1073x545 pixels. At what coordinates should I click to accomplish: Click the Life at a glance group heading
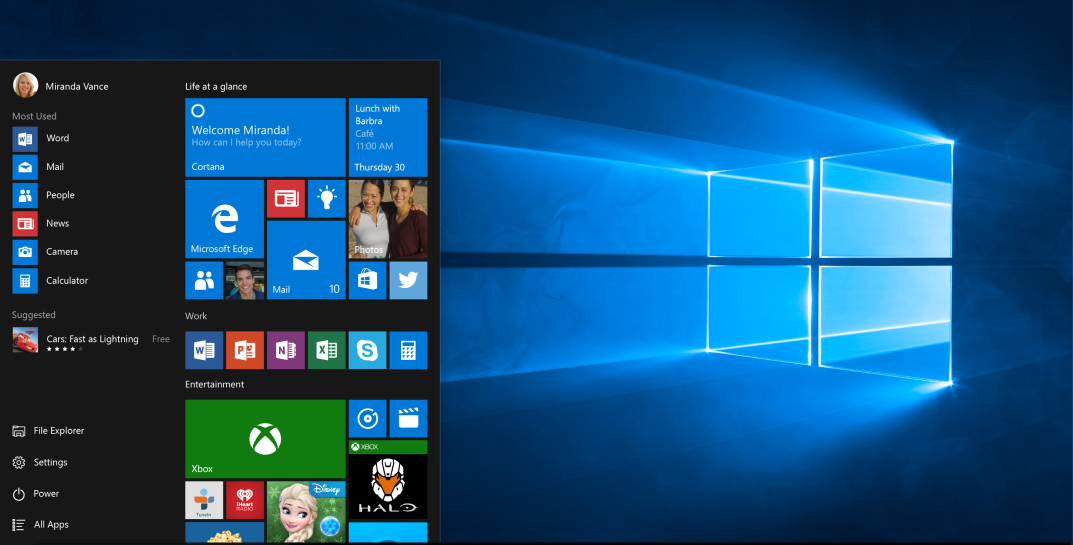216,86
